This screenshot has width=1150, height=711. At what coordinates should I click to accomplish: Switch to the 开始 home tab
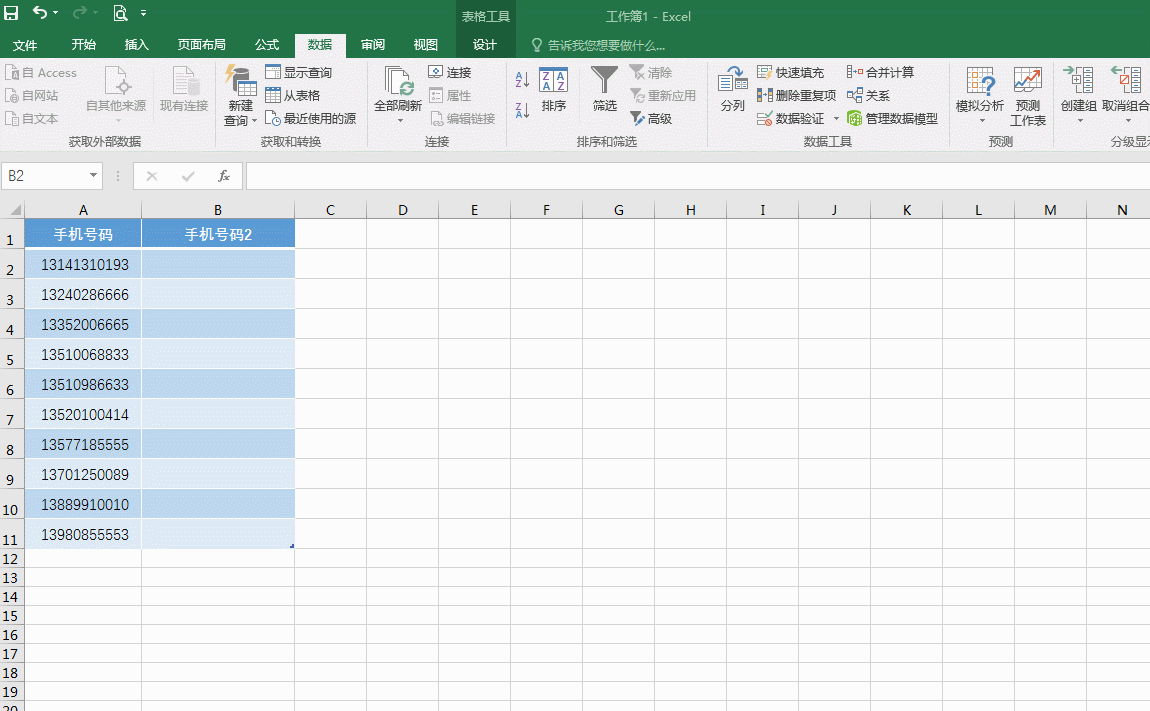click(x=84, y=45)
